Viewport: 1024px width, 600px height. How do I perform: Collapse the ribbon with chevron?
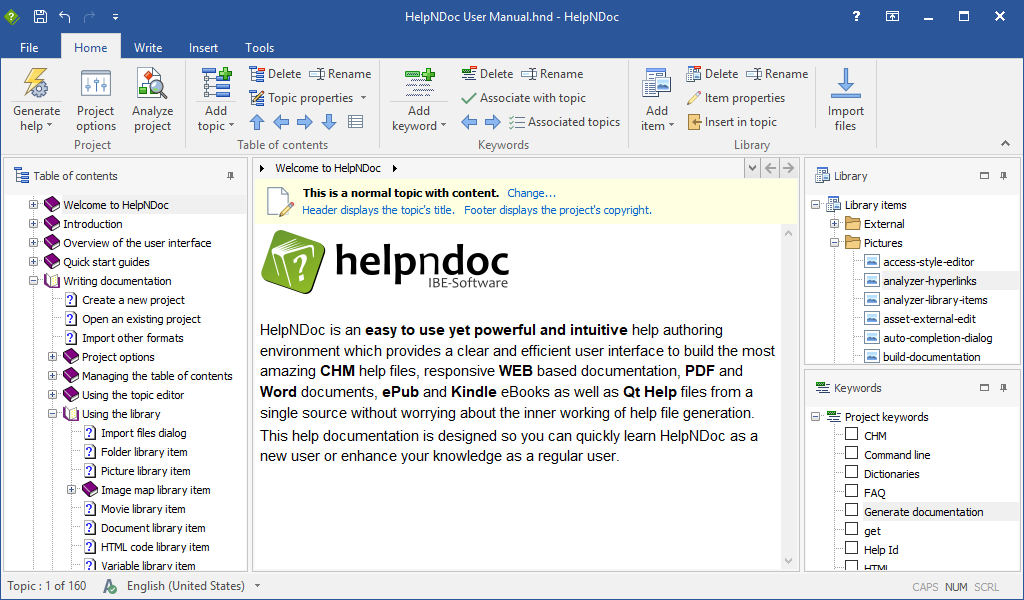click(1005, 144)
